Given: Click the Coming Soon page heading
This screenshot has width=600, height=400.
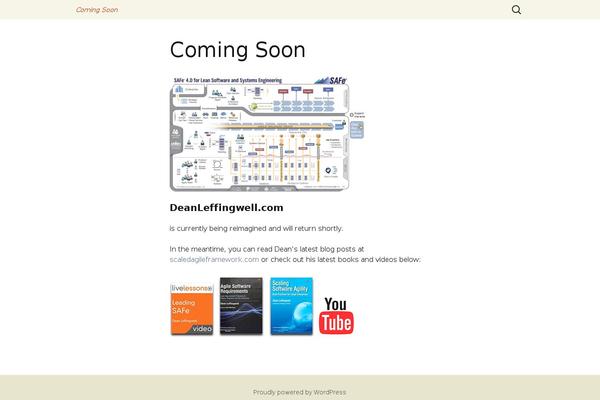Looking at the screenshot, I should pos(238,50).
